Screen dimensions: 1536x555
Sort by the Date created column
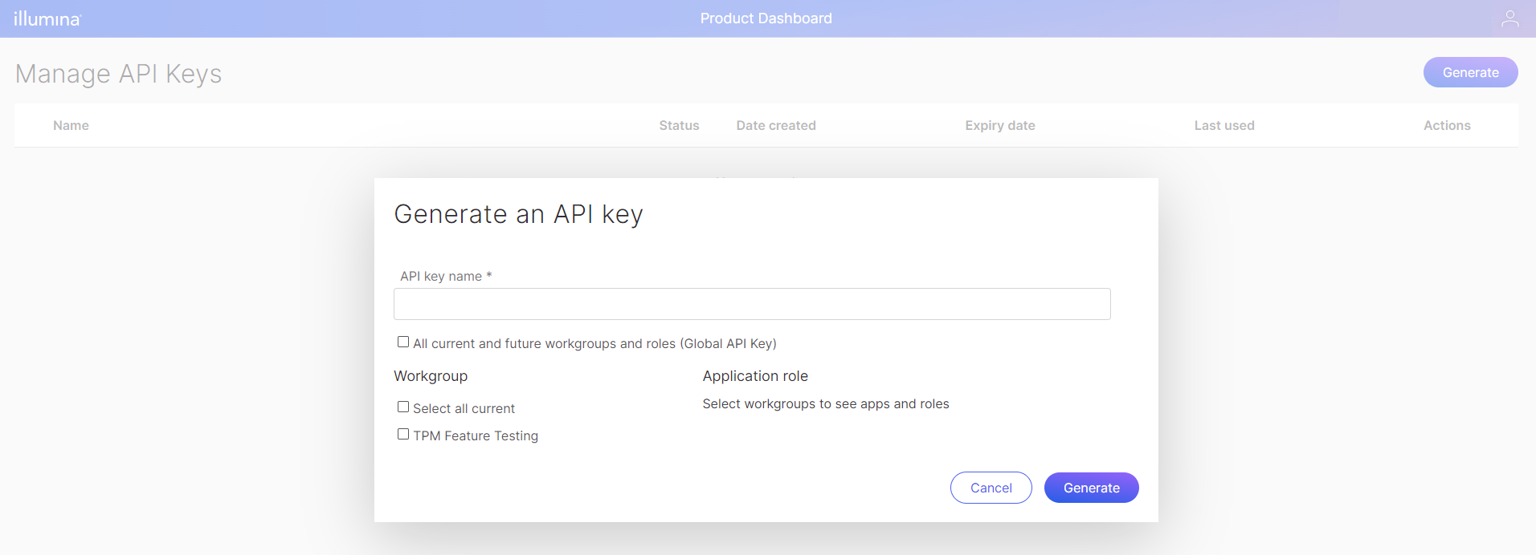(x=776, y=125)
